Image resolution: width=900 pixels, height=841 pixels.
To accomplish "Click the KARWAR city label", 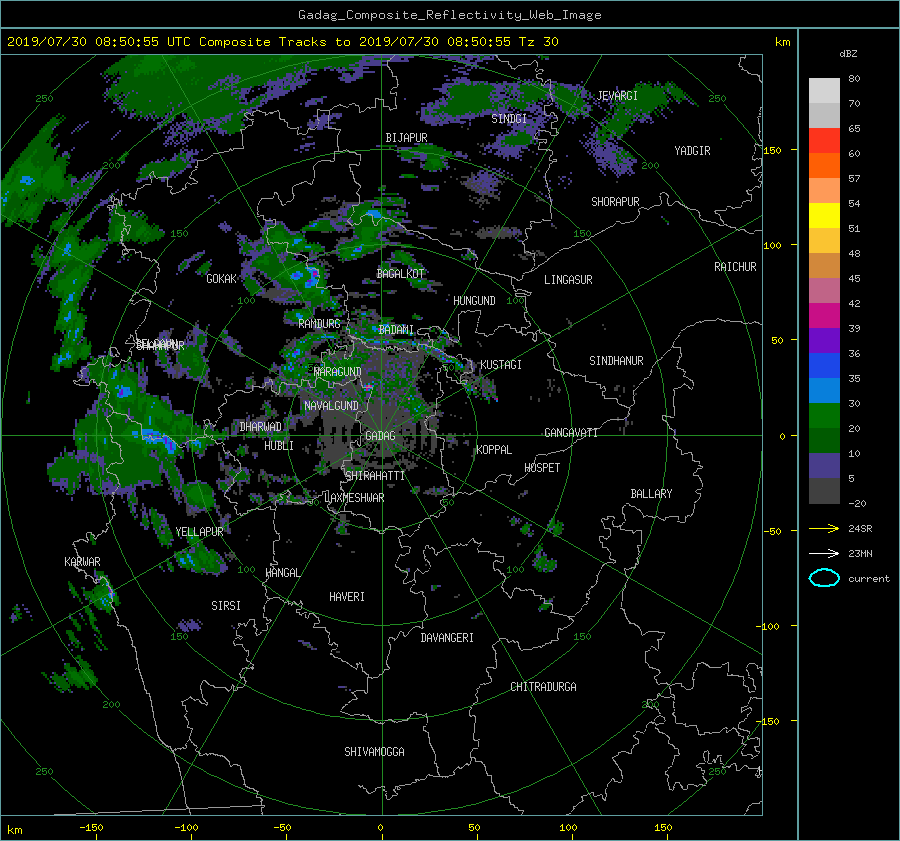I will coord(82,562).
